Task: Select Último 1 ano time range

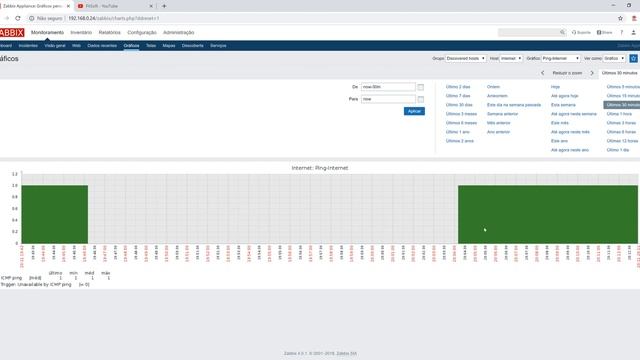Action: (458, 132)
